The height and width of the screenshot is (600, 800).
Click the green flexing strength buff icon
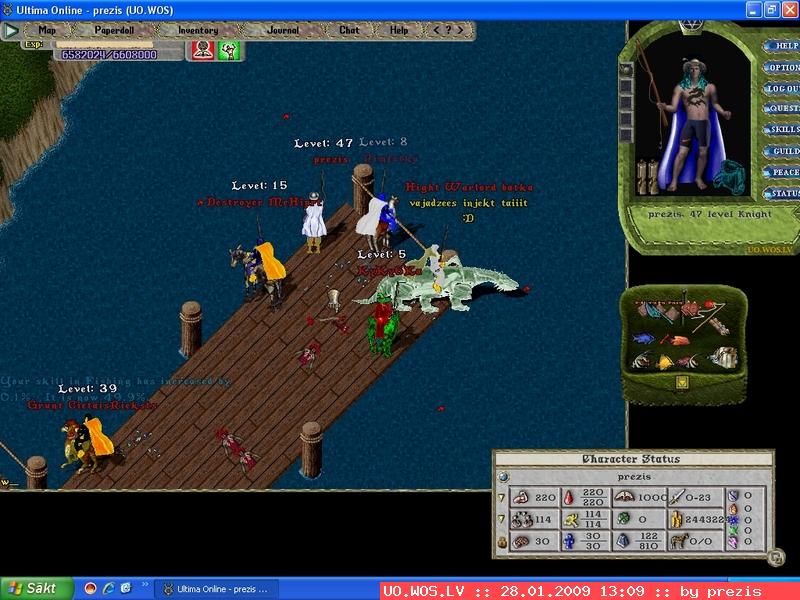click(x=229, y=51)
